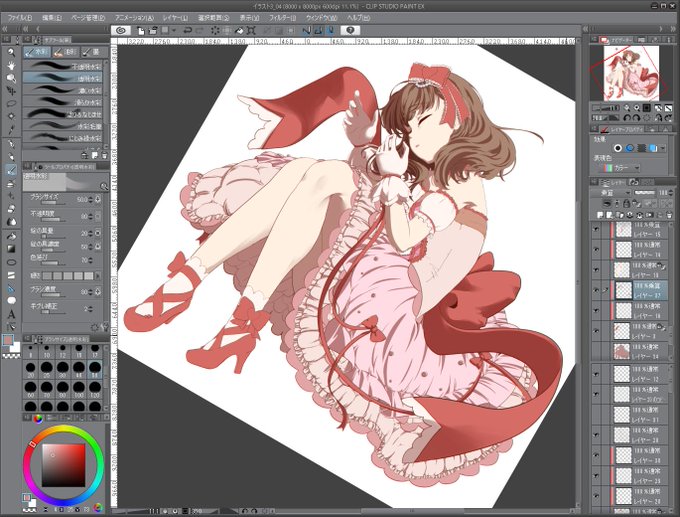
Task: Click the color wheel square saturation area
Action: click(63, 465)
